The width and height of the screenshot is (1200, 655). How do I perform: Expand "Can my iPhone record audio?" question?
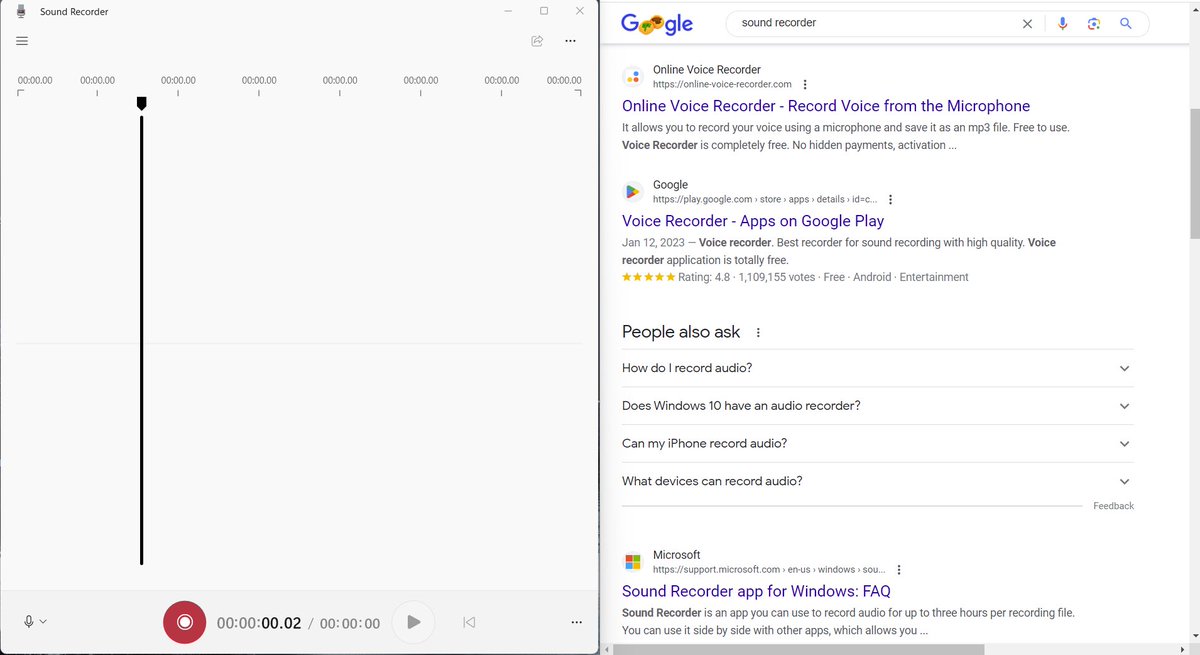(877, 443)
